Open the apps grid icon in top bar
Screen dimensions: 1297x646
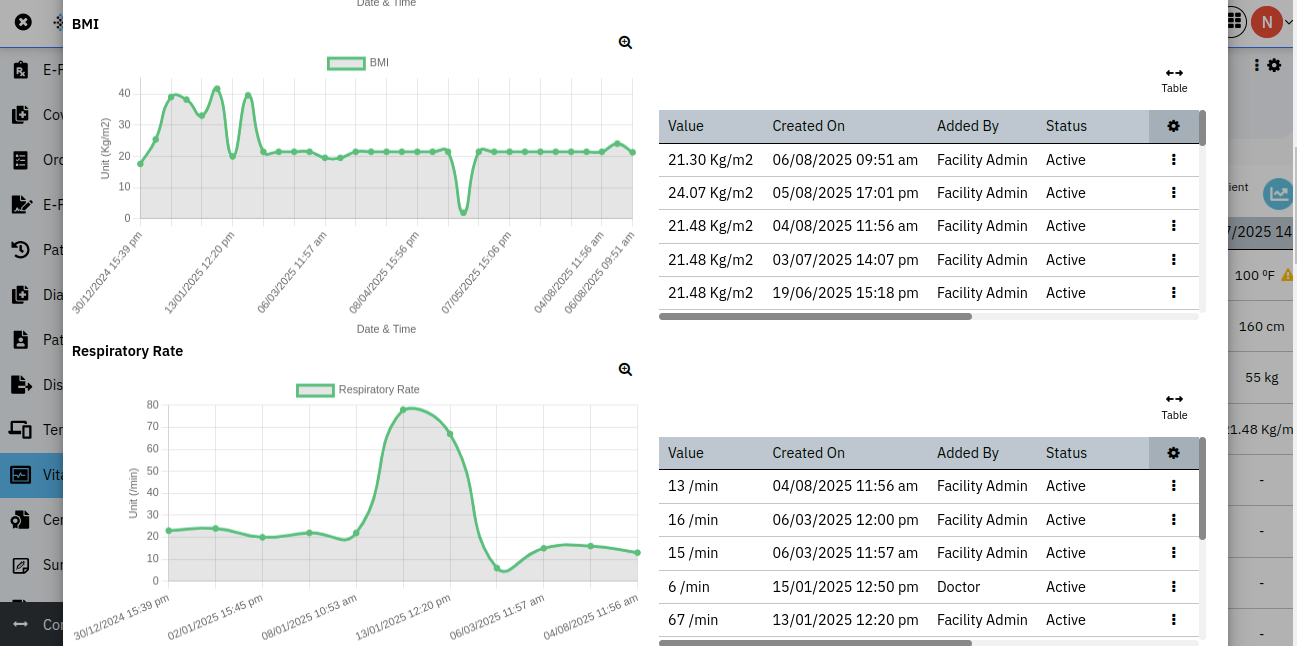tap(1233, 21)
